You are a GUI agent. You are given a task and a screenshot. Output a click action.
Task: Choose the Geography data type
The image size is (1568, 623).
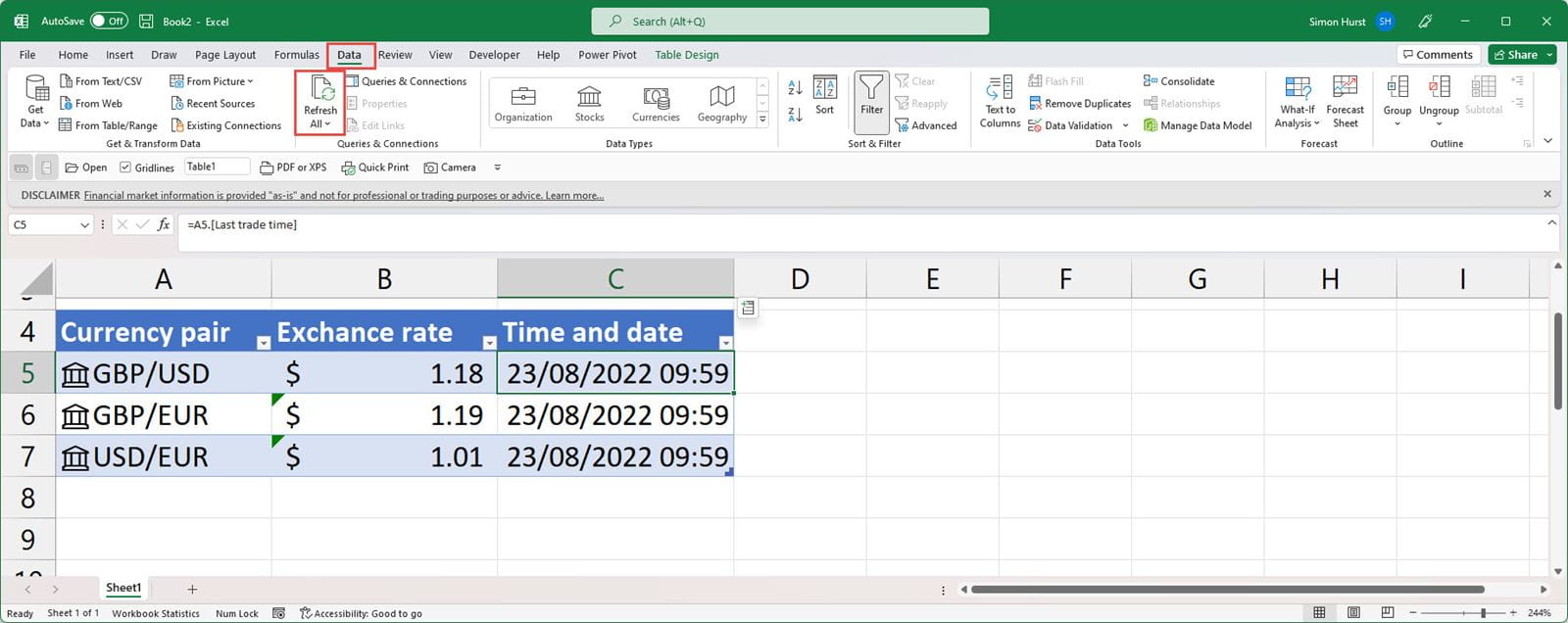722,104
